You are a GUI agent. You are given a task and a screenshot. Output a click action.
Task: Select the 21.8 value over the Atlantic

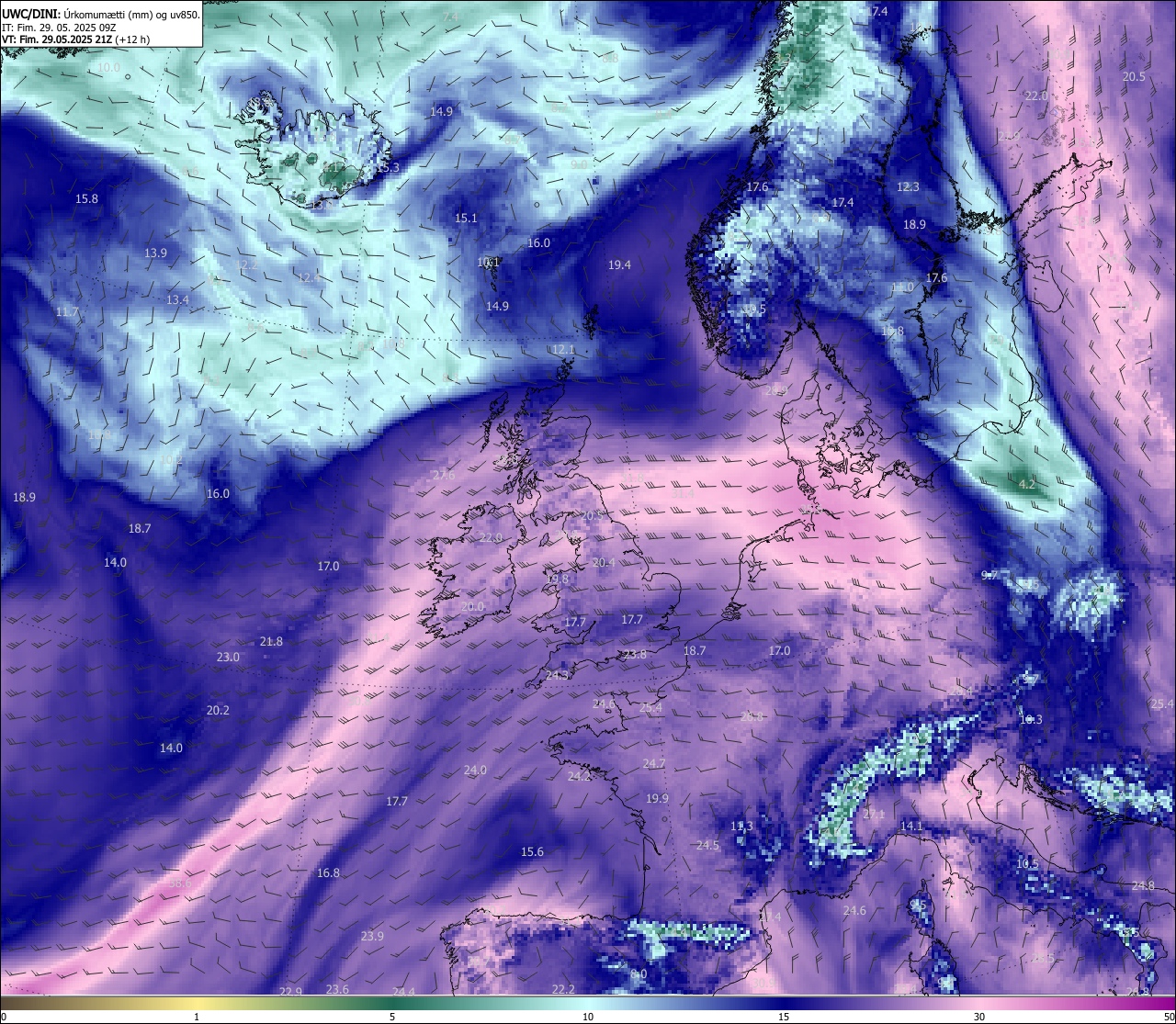point(271,641)
